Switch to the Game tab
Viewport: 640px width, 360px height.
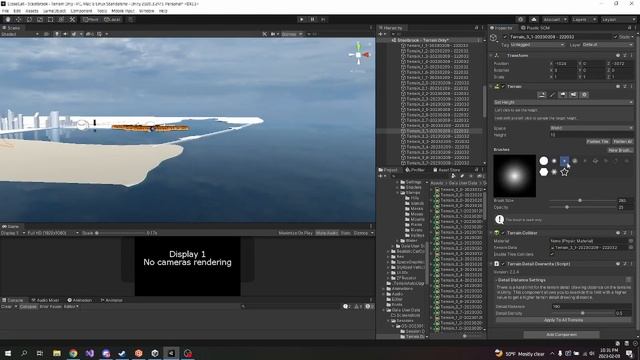[11, 226]
